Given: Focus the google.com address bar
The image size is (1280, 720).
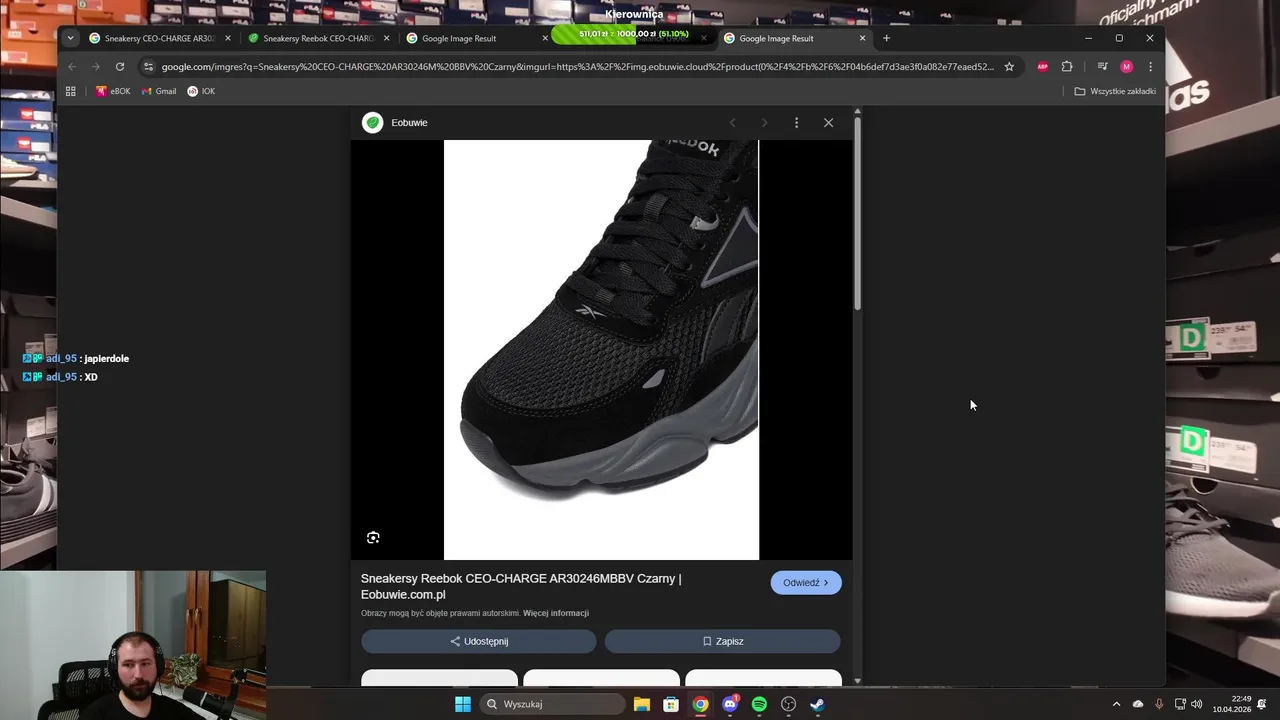Looking at the screenshot, I should coord(578,67).
